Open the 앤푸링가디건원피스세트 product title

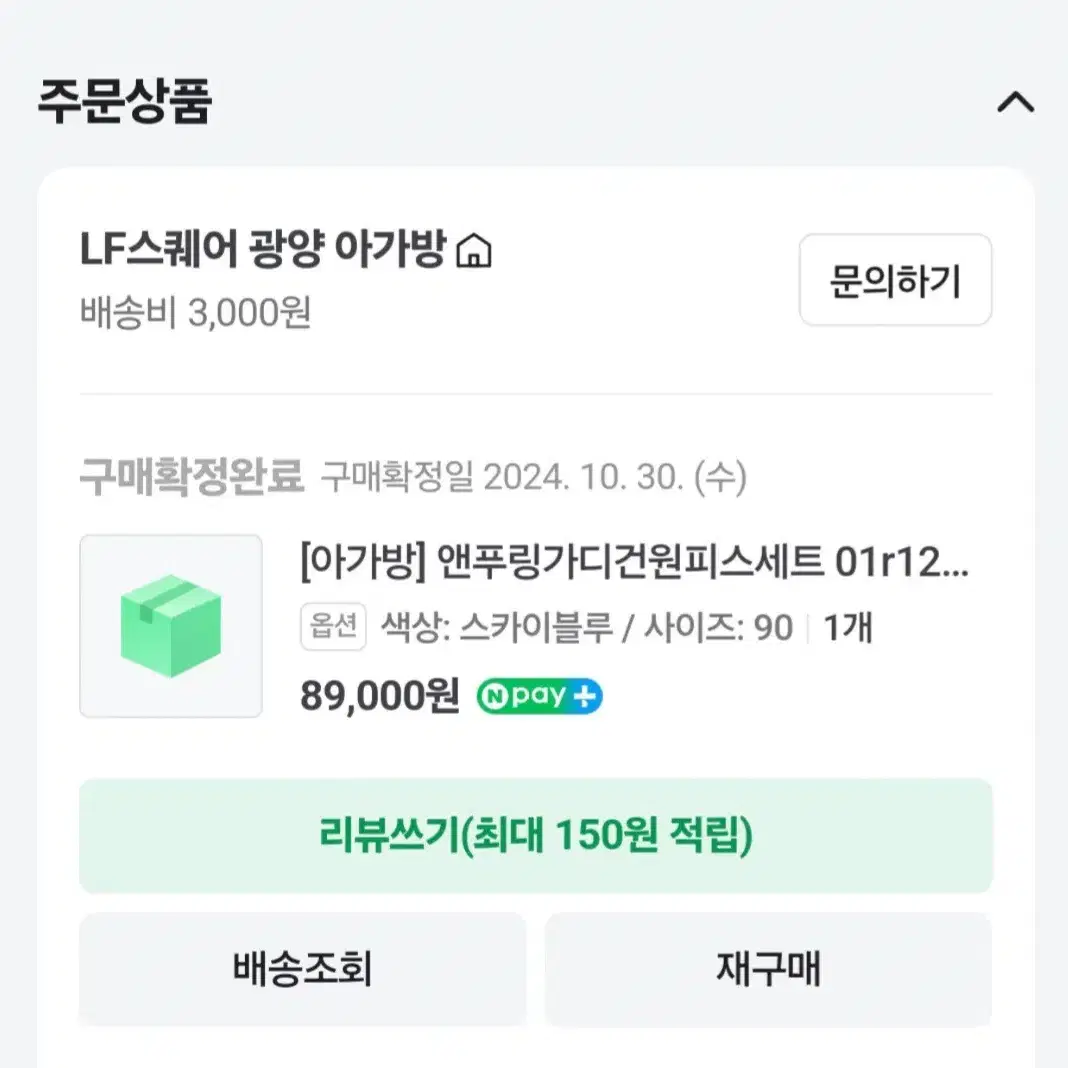[x=634, y=563]
